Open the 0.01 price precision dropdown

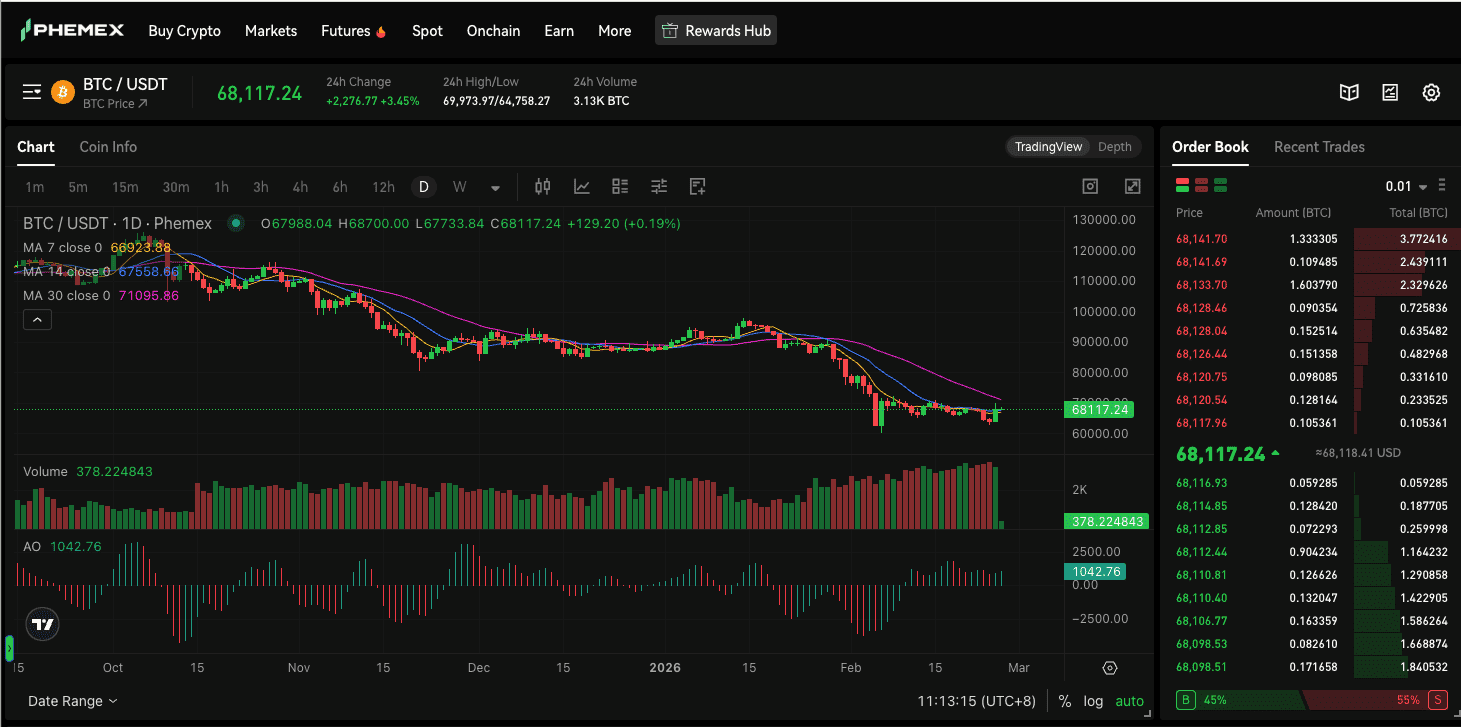coord(1406,187)
